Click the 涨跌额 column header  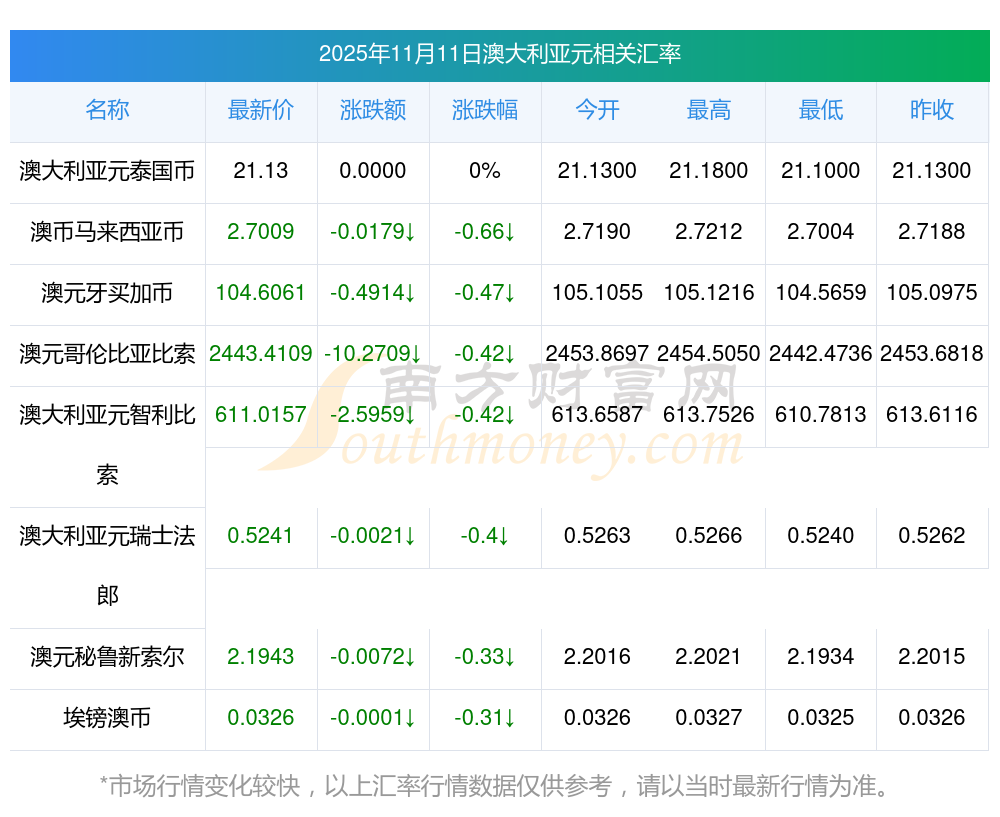pos(373,110)
